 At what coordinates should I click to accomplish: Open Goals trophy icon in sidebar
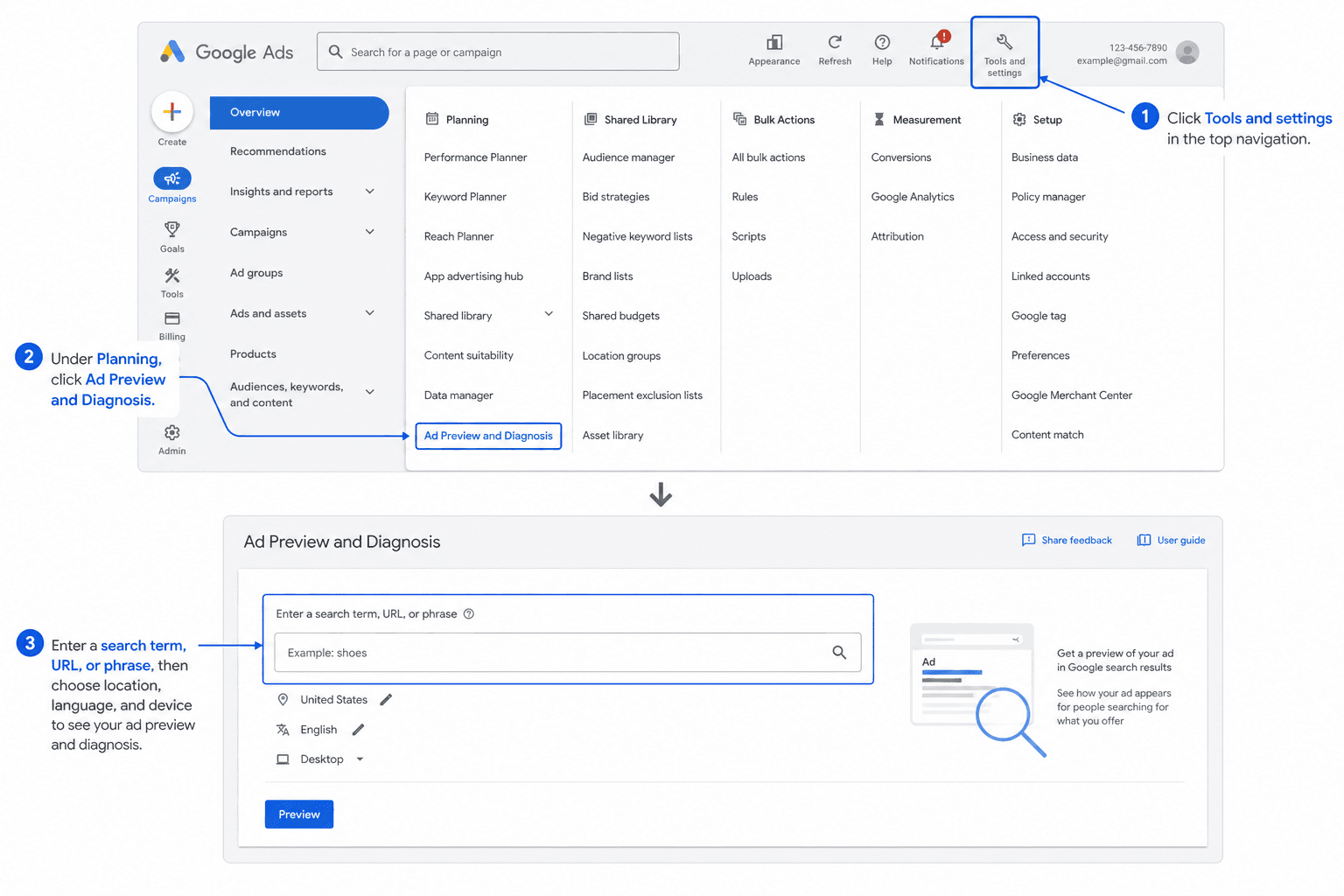click(172, 229)
